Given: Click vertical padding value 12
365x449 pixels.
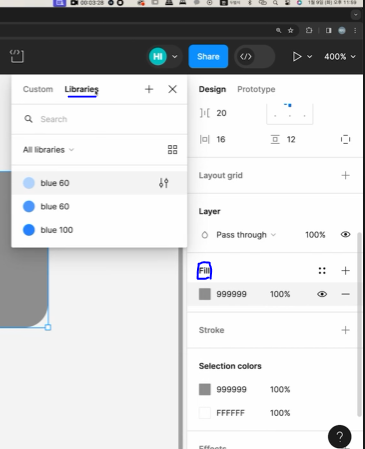Looking at the screenshot, I should click(291, 139).
